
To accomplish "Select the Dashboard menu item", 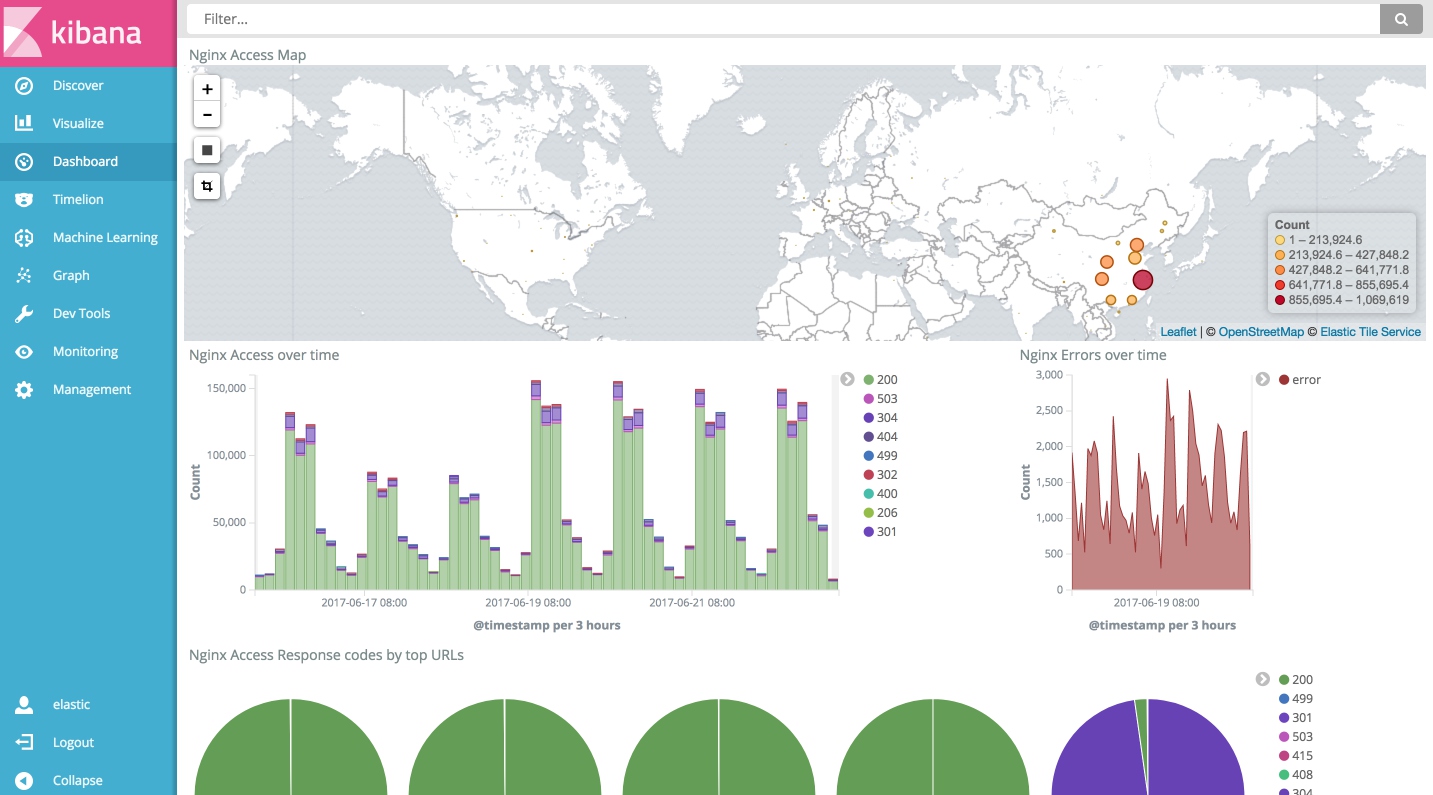I will click(x=88, y=161).
